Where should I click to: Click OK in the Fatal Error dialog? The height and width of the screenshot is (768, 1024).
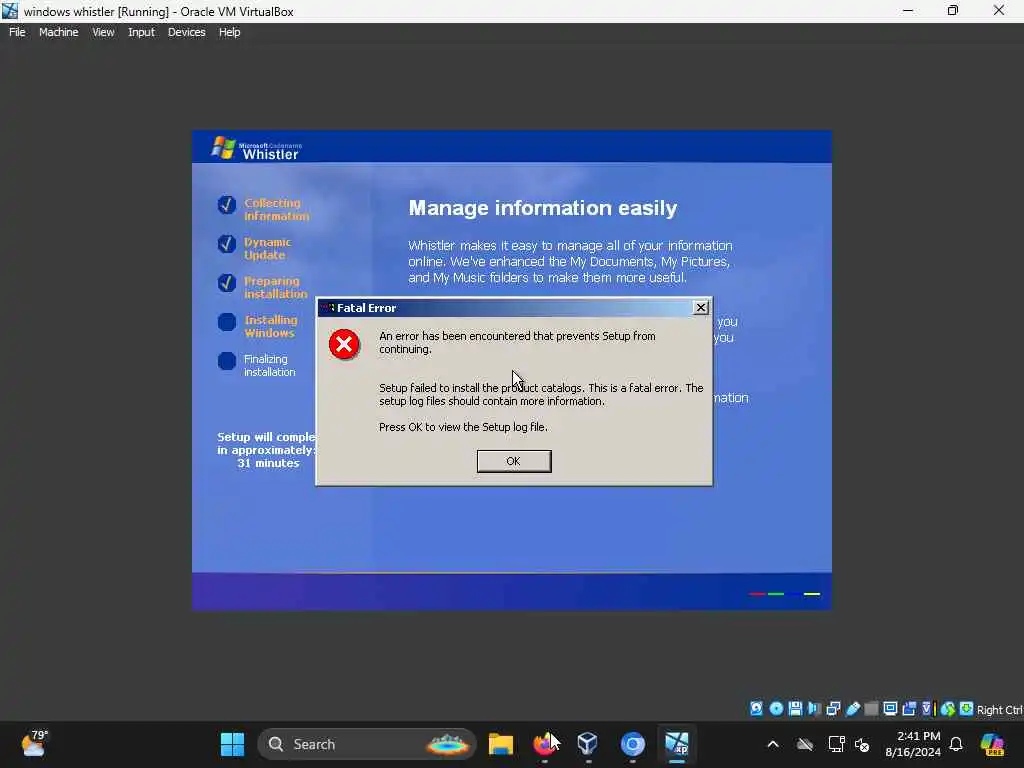[514, 461]
